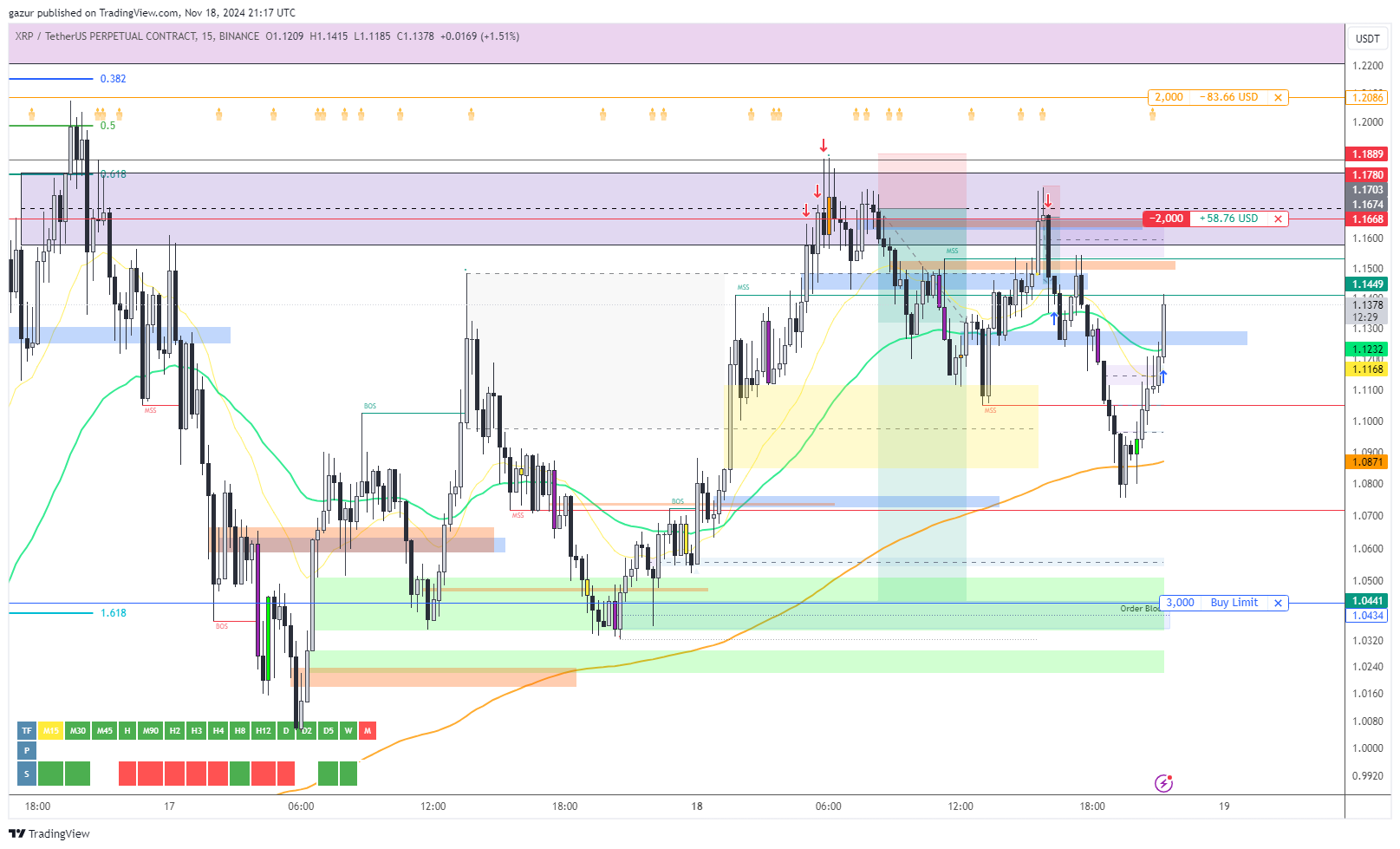Click the red 1.1668 position price label

click(1367, 219)
